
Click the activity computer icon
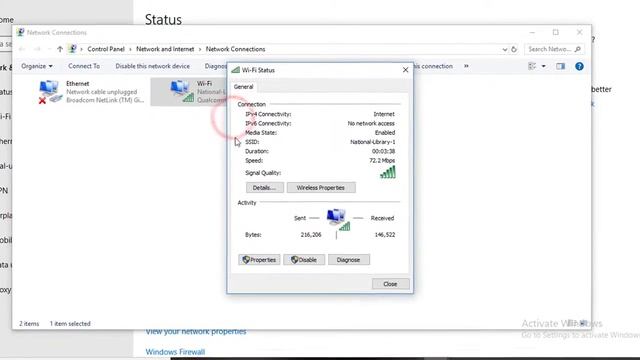point(338,220)
